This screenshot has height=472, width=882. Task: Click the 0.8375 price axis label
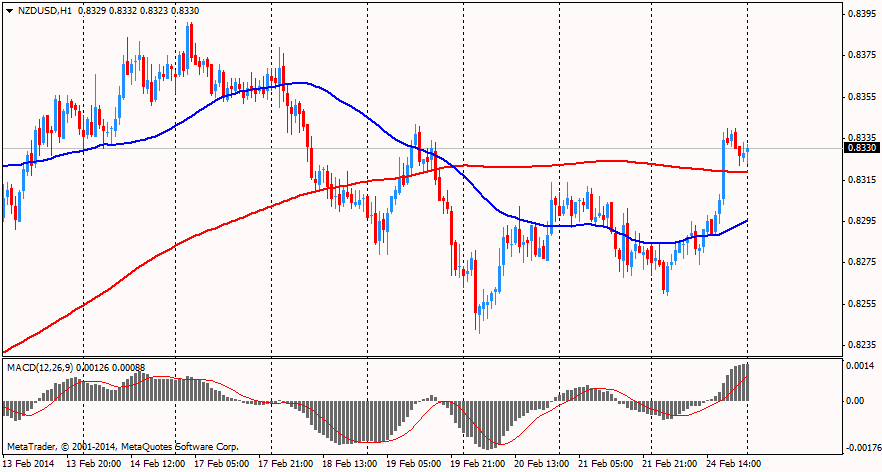coord(861,55)
